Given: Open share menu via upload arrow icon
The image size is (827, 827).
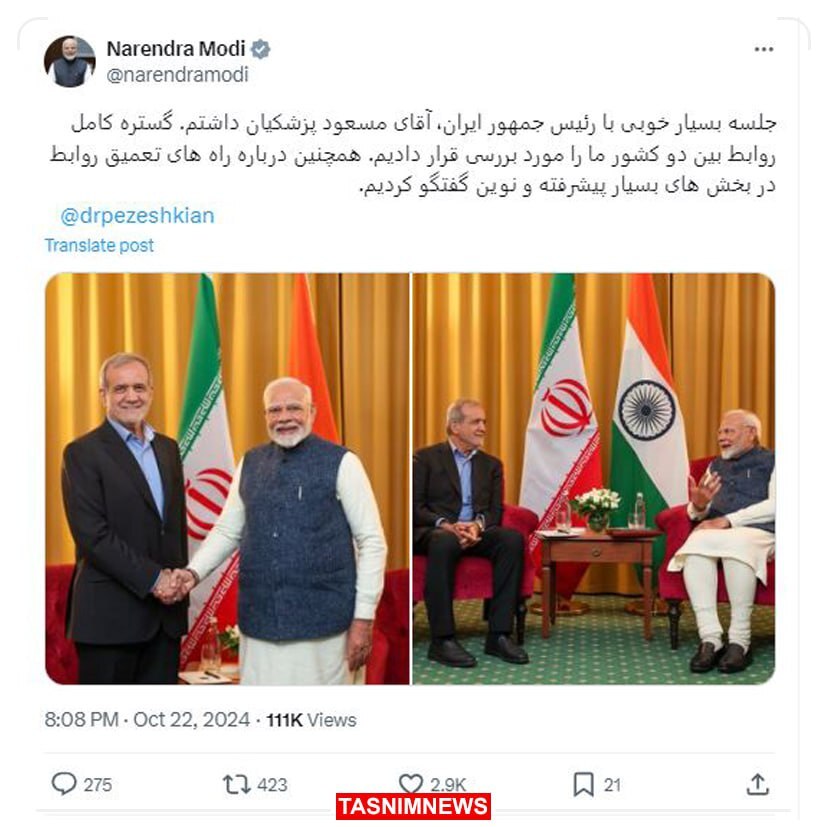Looking at the screenshot, I should (757, 784).
